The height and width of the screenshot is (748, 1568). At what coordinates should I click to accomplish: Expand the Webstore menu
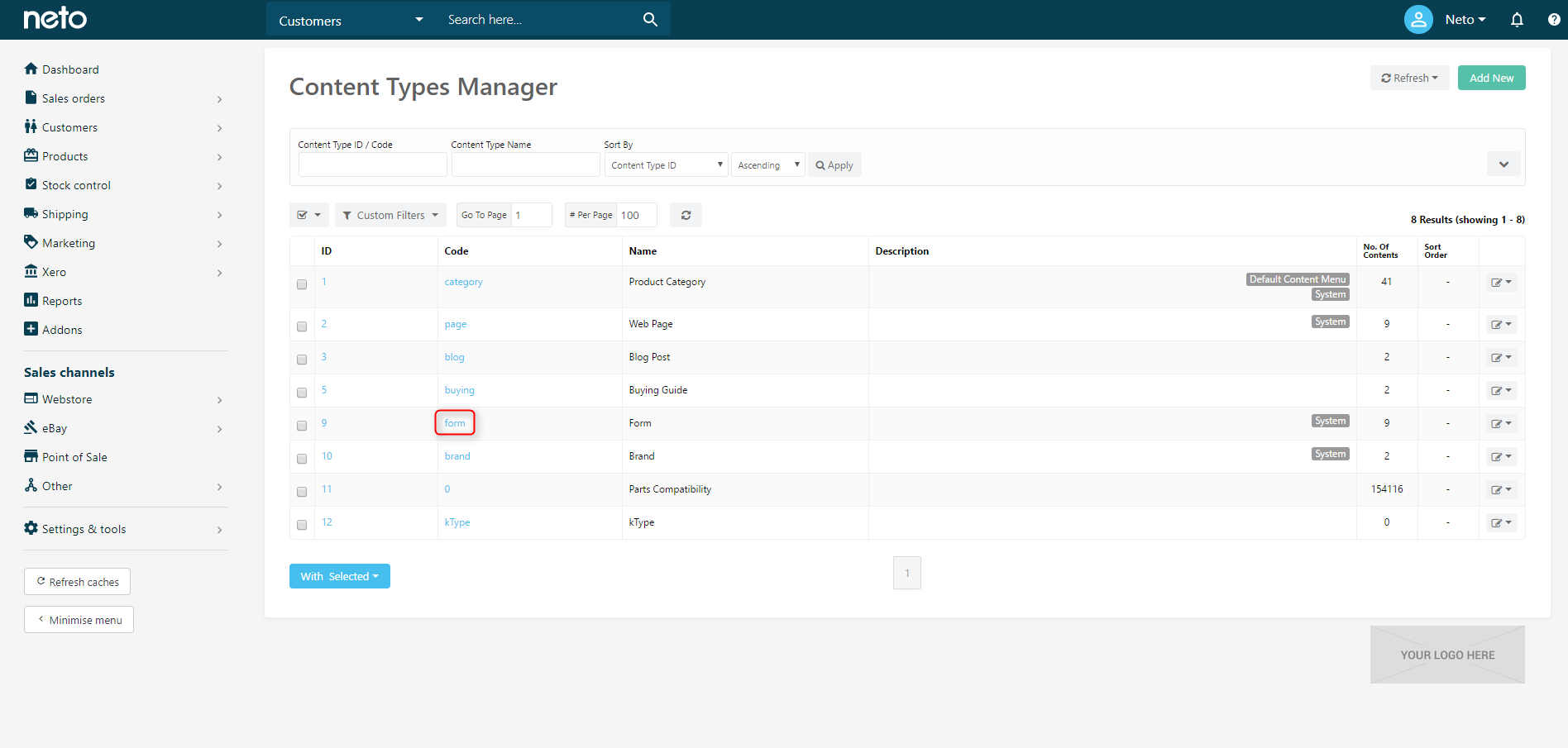pyautogui.click(x=124, y=399)
